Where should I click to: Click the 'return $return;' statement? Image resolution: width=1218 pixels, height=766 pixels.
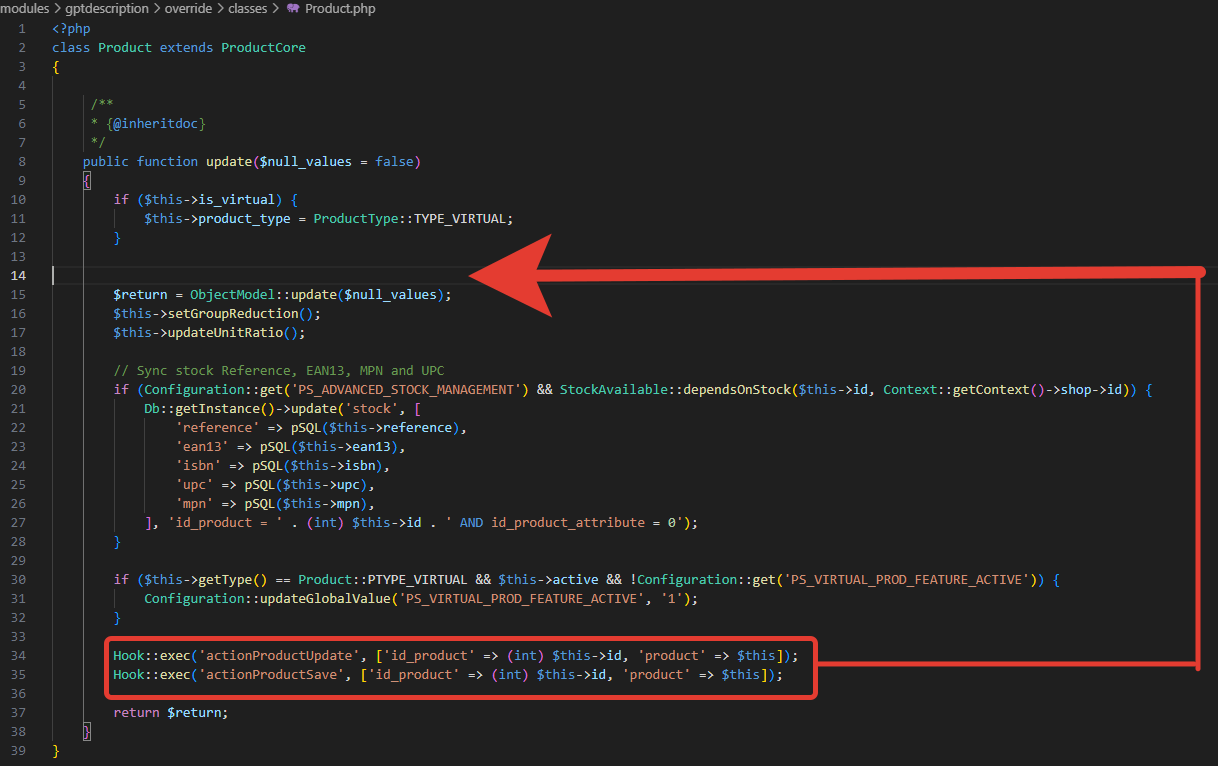coord(171,712)
